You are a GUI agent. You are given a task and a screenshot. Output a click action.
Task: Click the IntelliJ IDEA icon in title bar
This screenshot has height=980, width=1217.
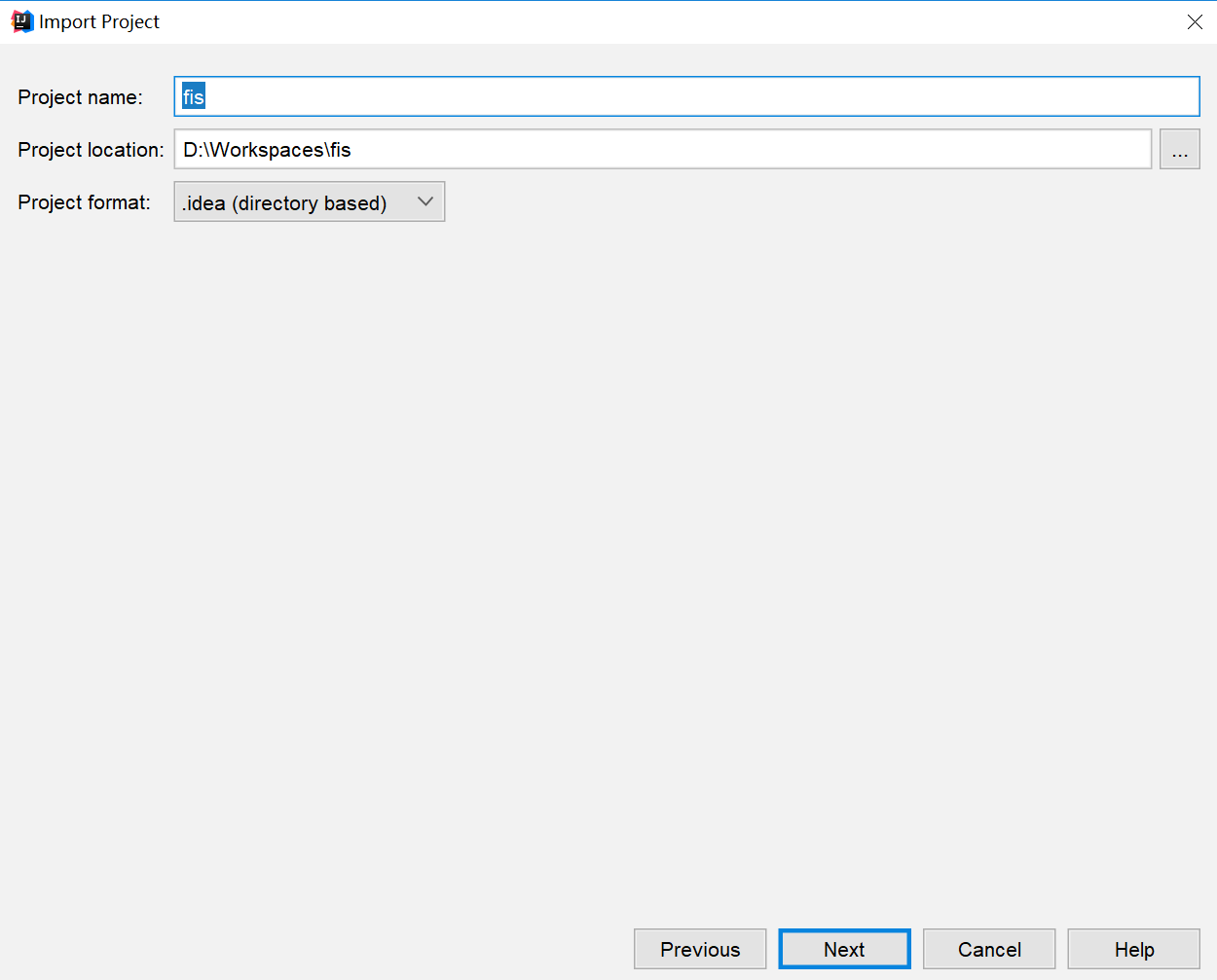[x=22, y=21]
